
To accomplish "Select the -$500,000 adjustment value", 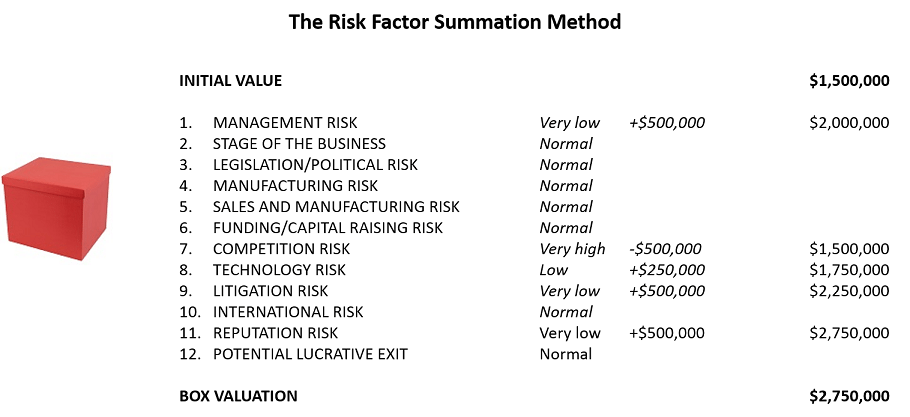I will click(x=666, y=249).
